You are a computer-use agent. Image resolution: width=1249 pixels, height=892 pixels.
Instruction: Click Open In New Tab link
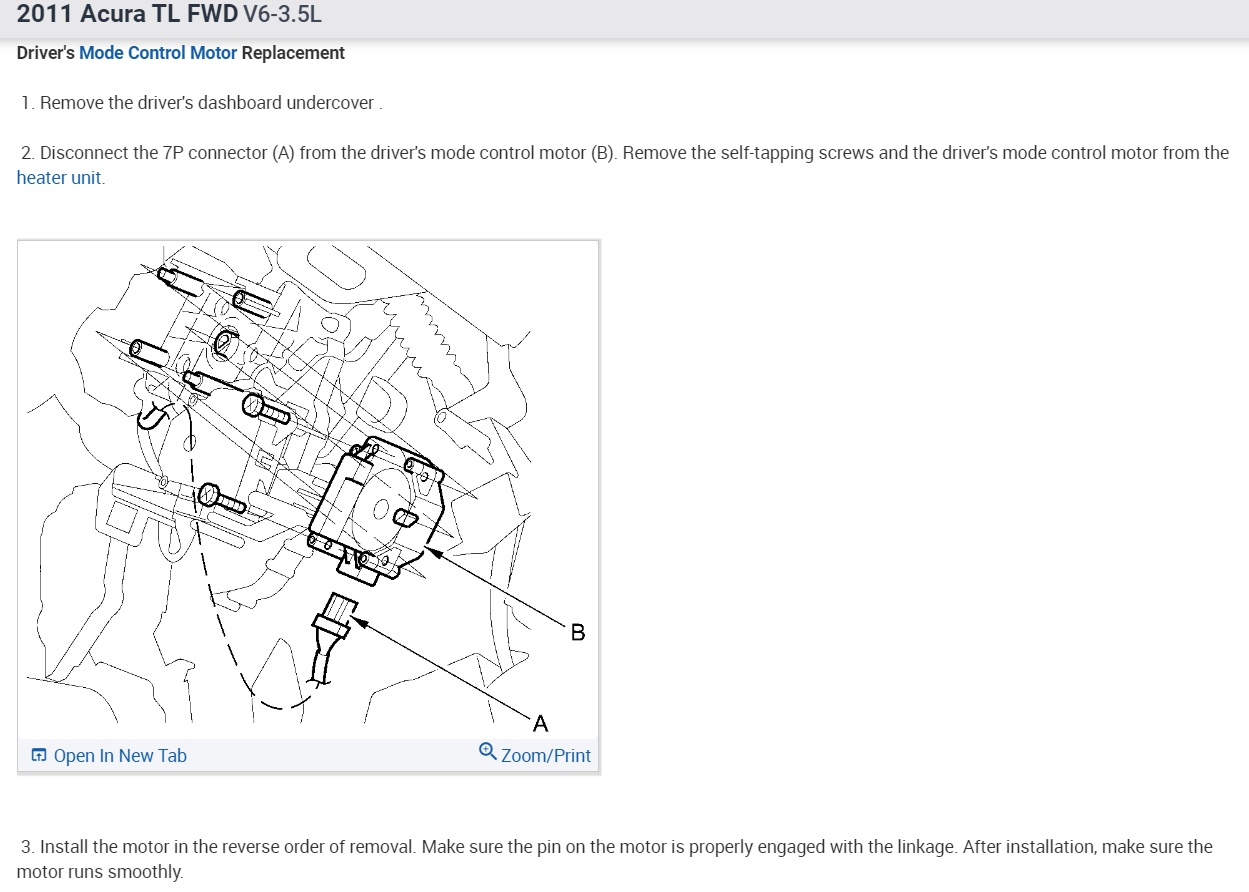[120, 756]
